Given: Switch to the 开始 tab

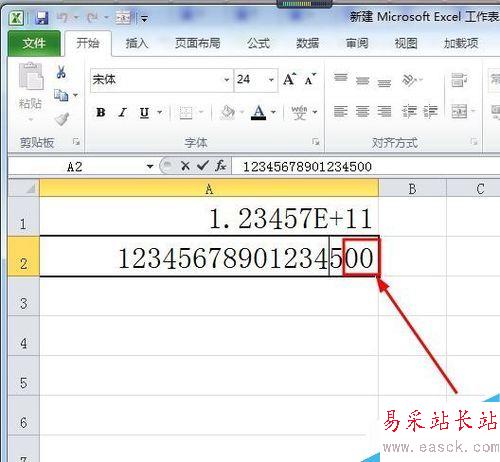Looking at the screenshot, I should (x=88, y=43).
